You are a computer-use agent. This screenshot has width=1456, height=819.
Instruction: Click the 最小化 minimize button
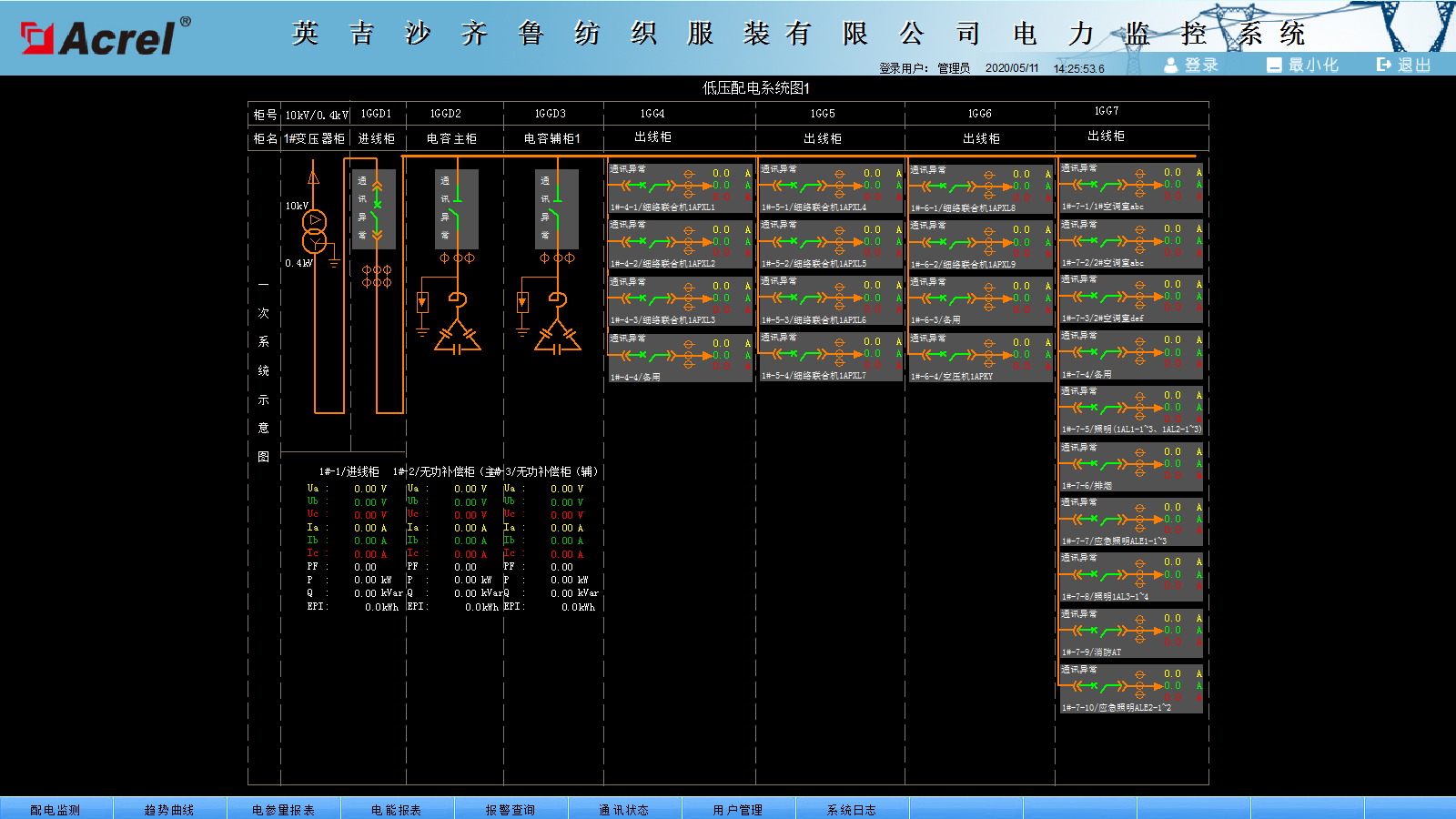pos(1303,65)
